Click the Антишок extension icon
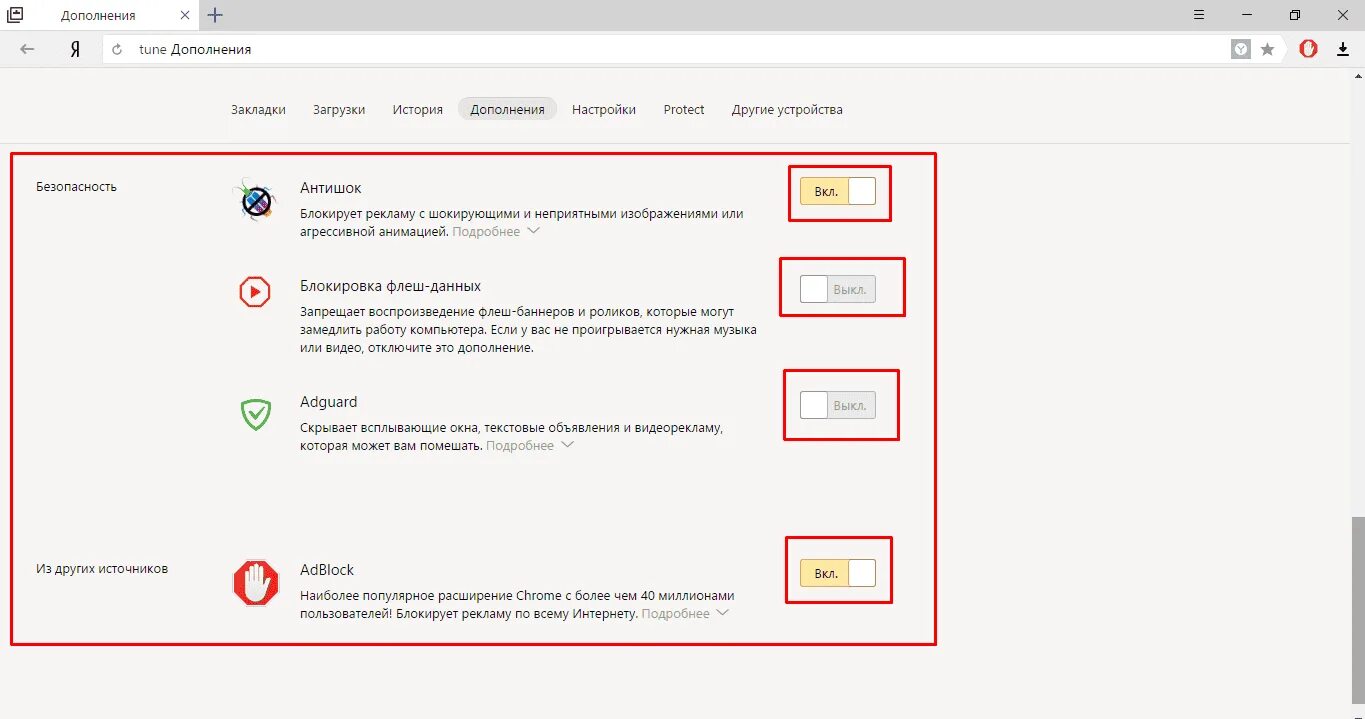Screen dimensions: 1365x719 click(256, 200)
